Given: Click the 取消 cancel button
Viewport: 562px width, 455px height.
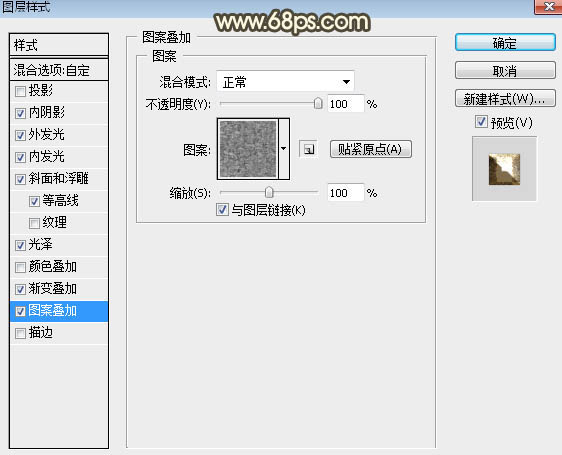Looking at the screenshot, I should coord(505,71).
